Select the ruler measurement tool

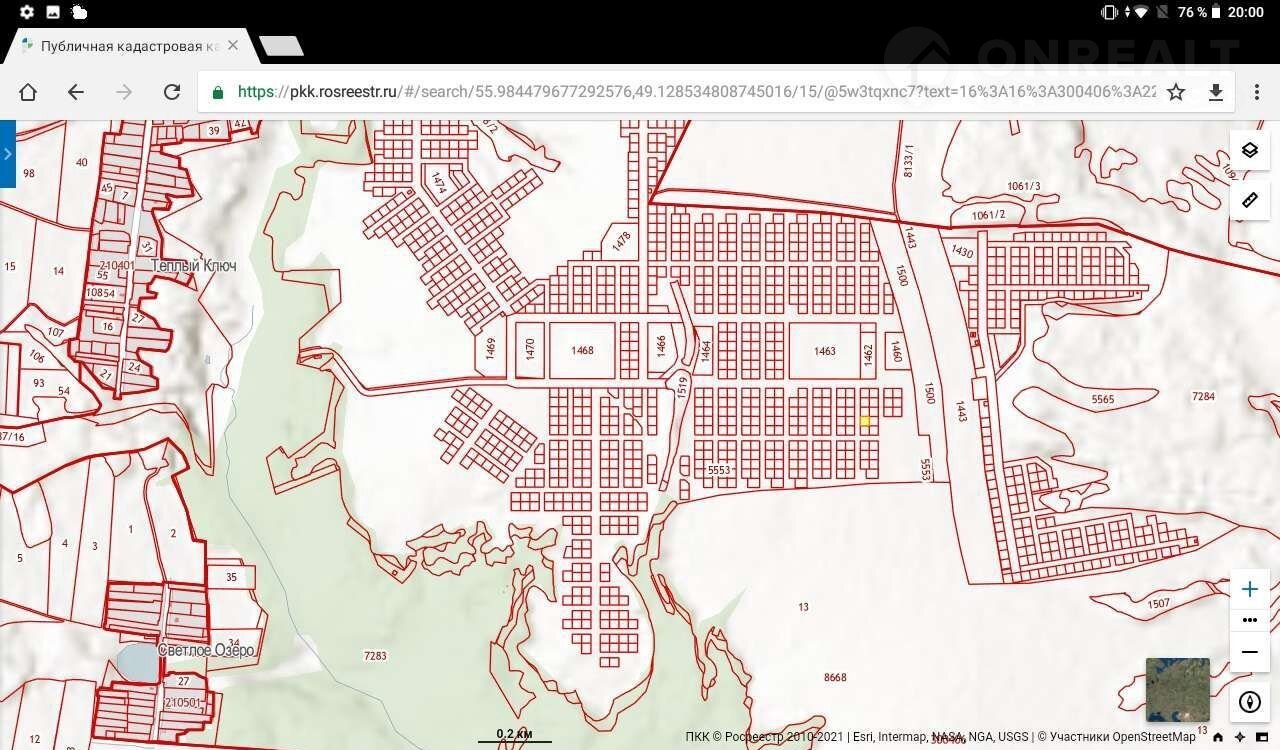coord(1249,200)
